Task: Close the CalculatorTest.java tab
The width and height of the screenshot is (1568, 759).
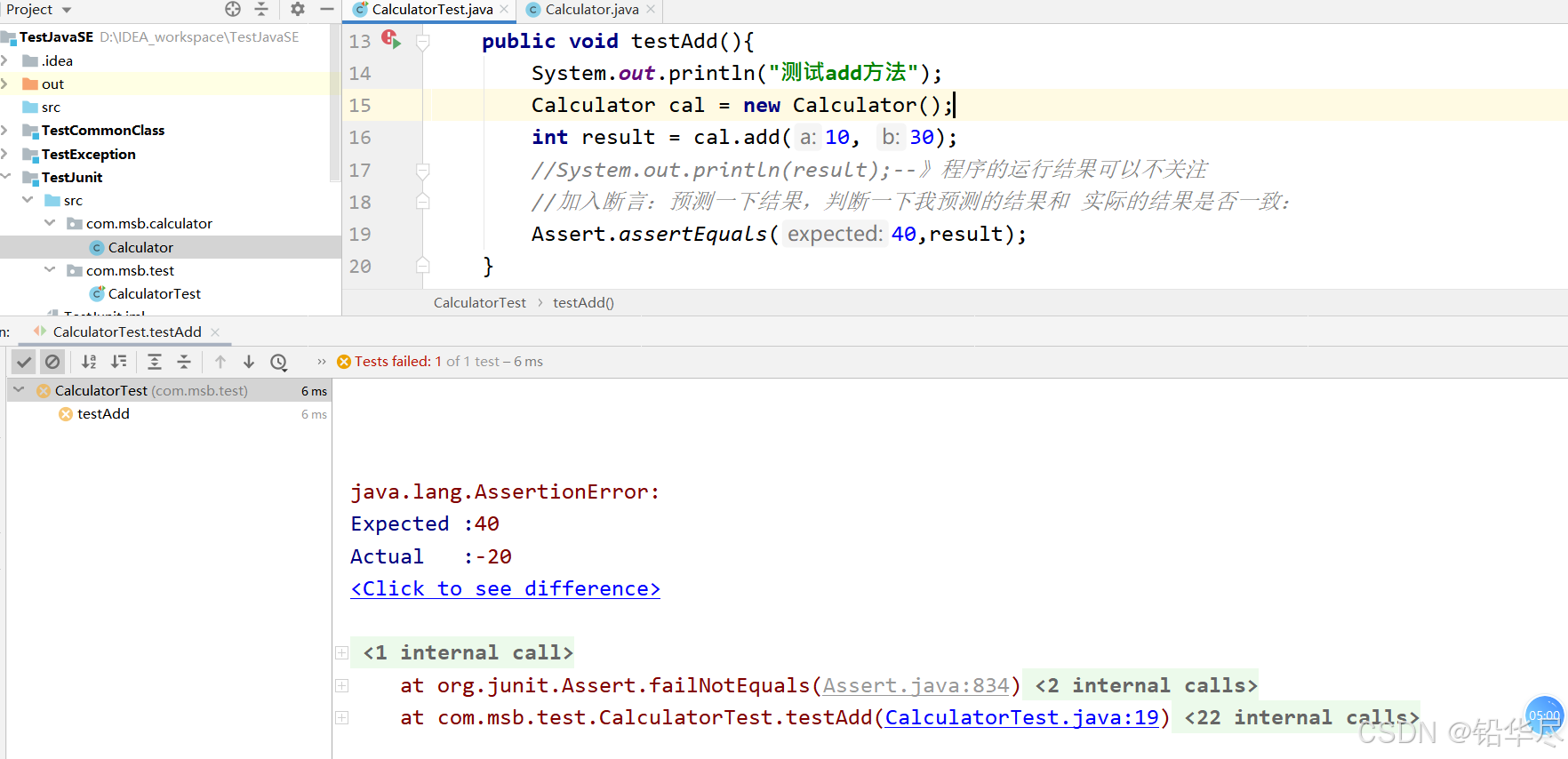Action: [504, 9]
